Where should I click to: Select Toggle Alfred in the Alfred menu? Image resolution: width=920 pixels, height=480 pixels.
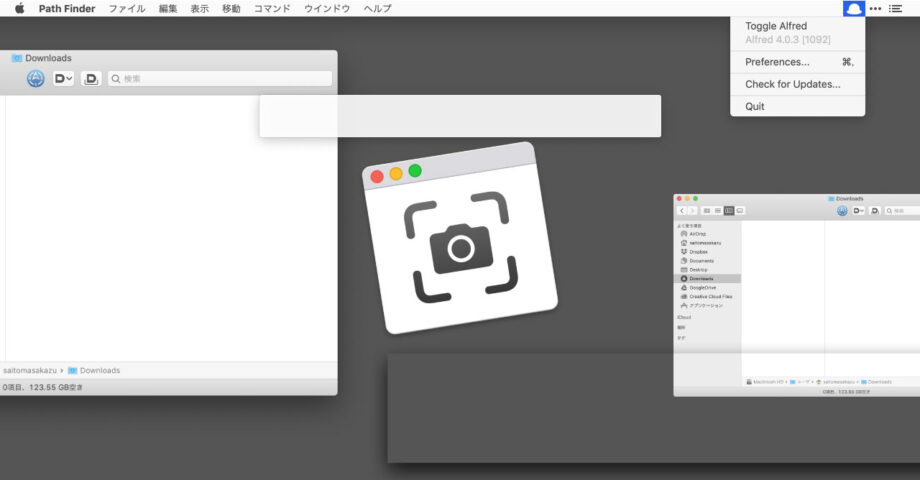coord(776,26)
